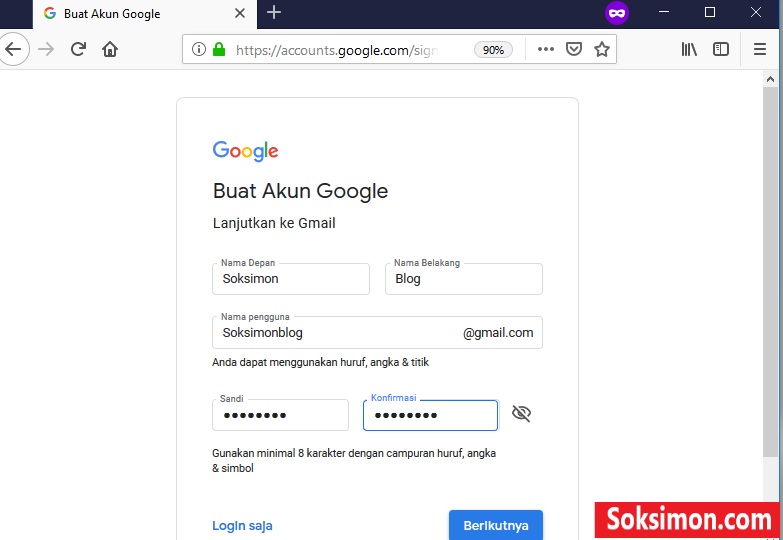Click the private browsing mask icon

point(617,13)
